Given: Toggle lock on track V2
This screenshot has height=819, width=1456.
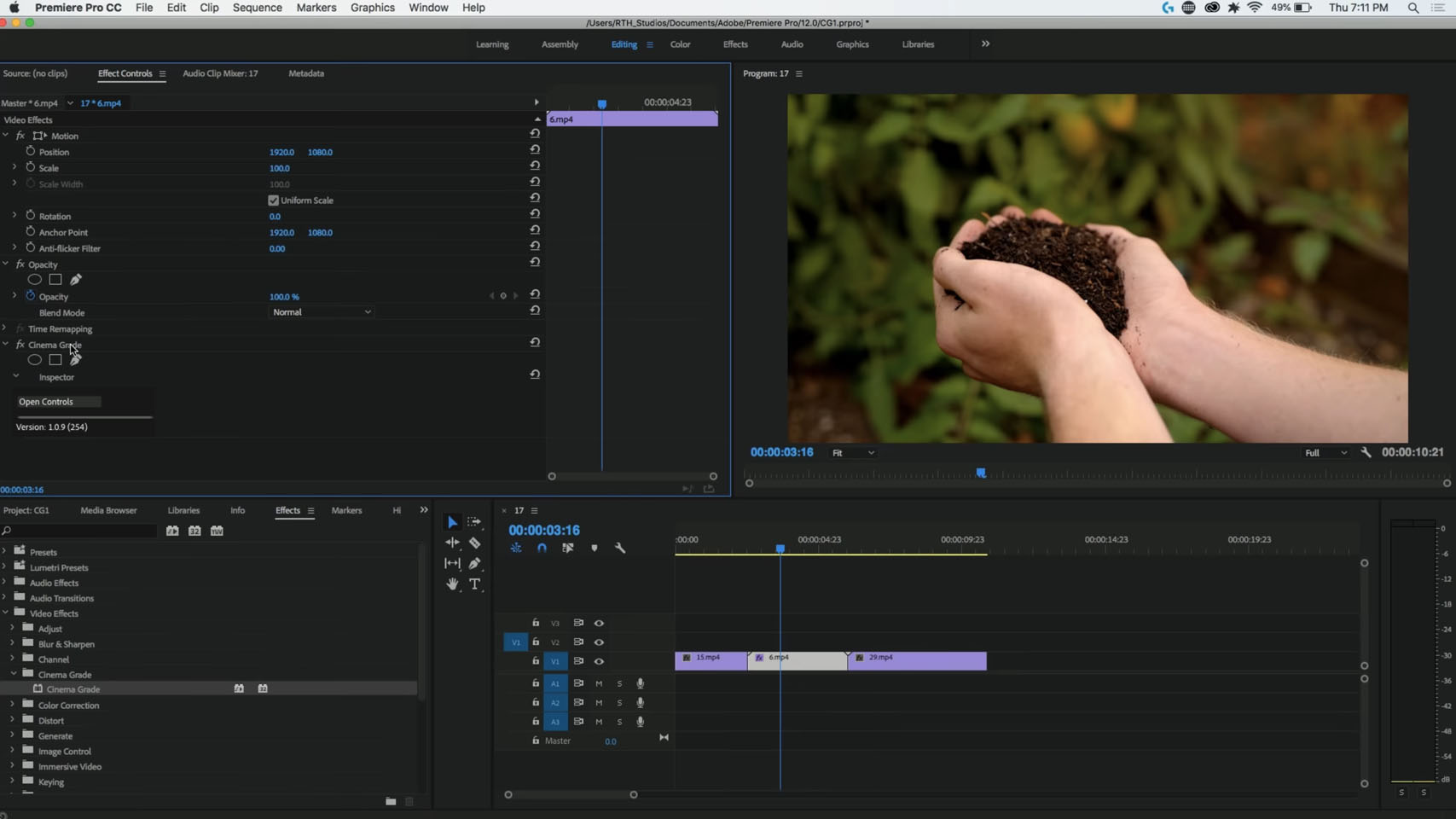Looking at the screenshot, I should point(536,642).
